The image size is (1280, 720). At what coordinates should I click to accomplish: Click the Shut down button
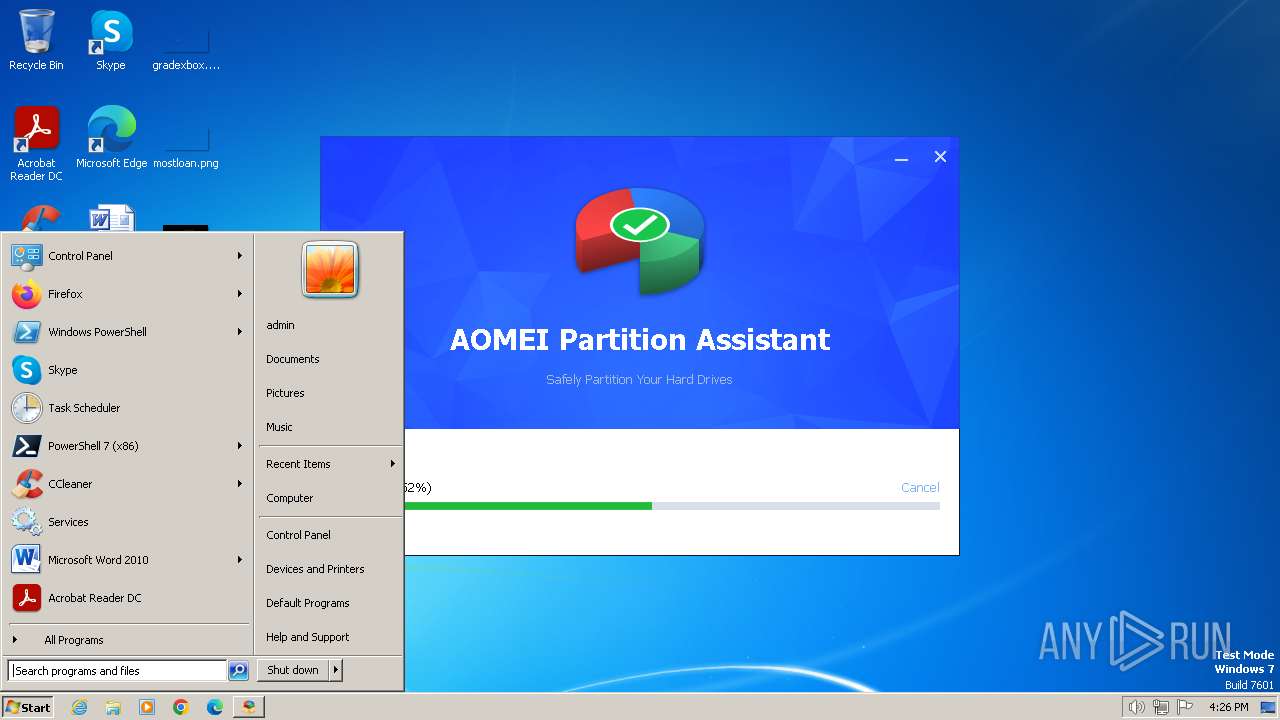293,670
